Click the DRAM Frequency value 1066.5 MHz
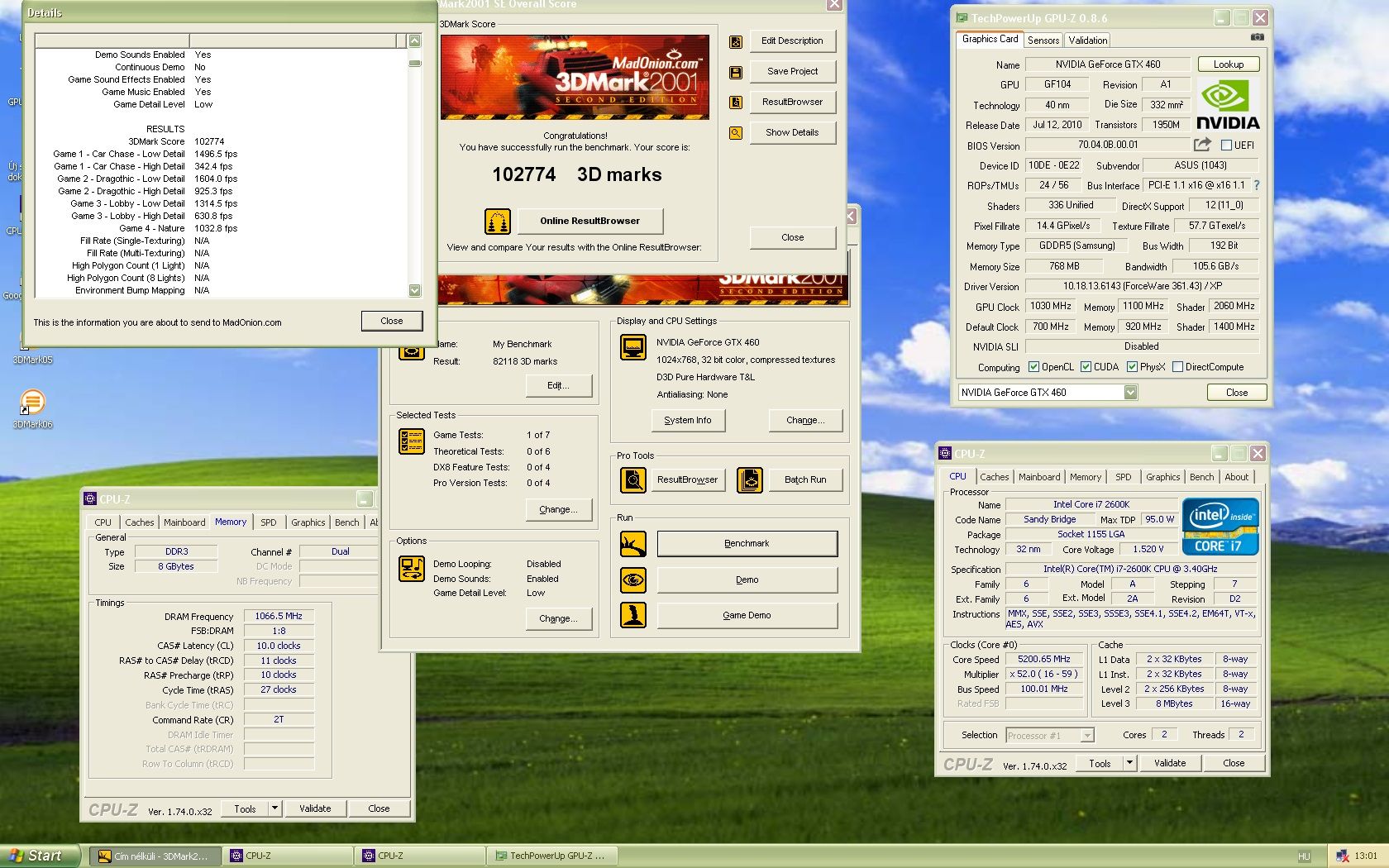This screenshot has width=1389, height=868. (279, 616)
